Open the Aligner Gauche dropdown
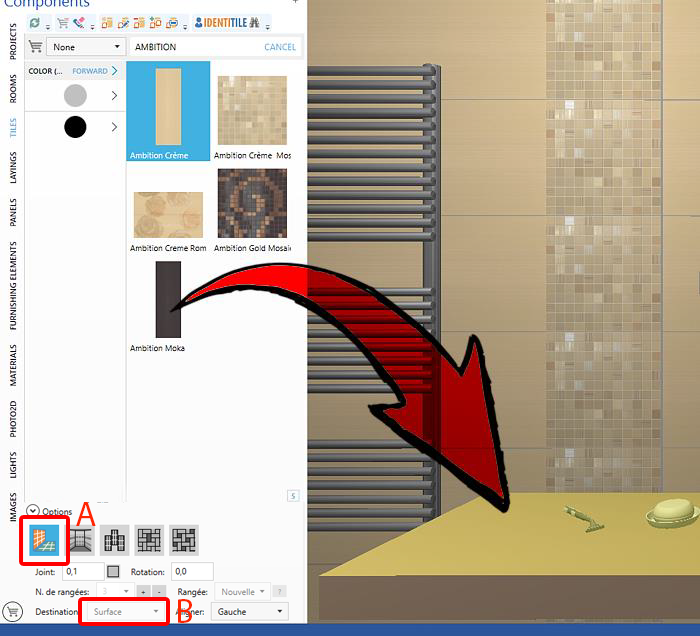This screenshot has width=700, height=636. 250,611
